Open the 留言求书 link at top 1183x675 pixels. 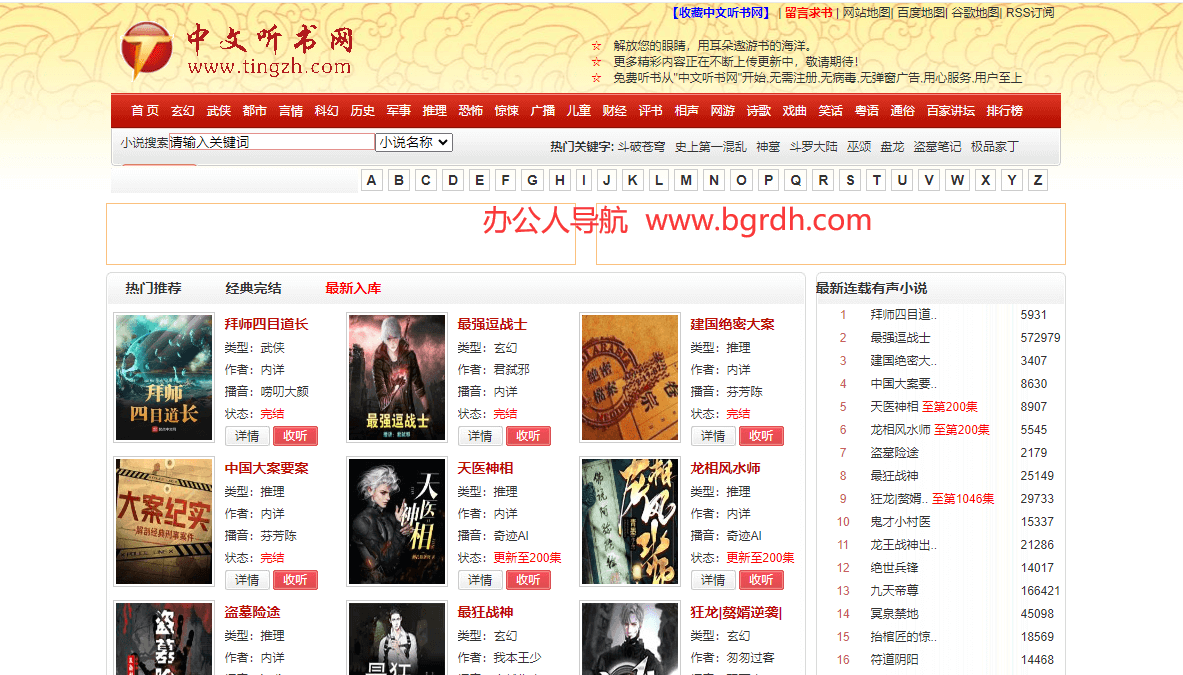808,13
